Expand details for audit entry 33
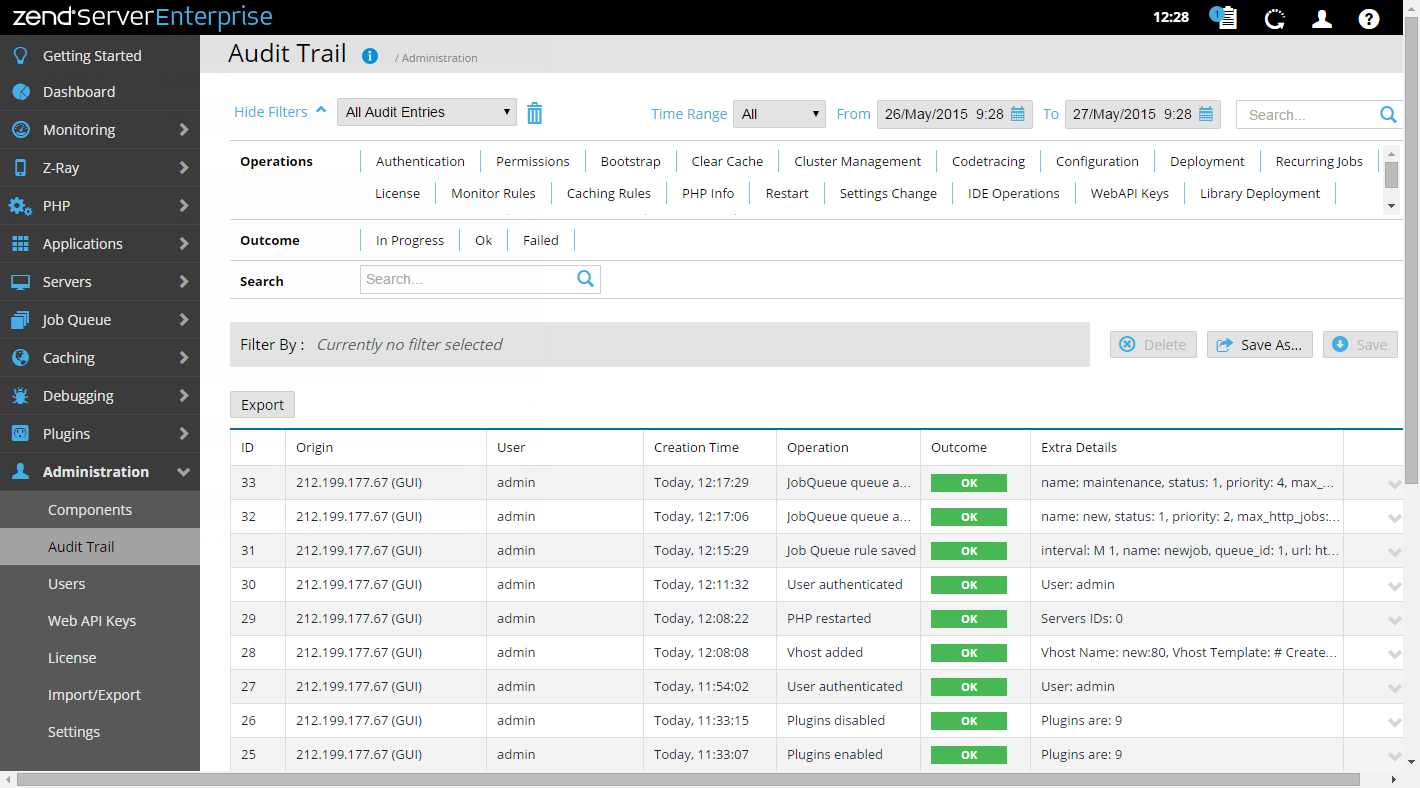This screenshot has height=788, width=1420. point(1394,484)
